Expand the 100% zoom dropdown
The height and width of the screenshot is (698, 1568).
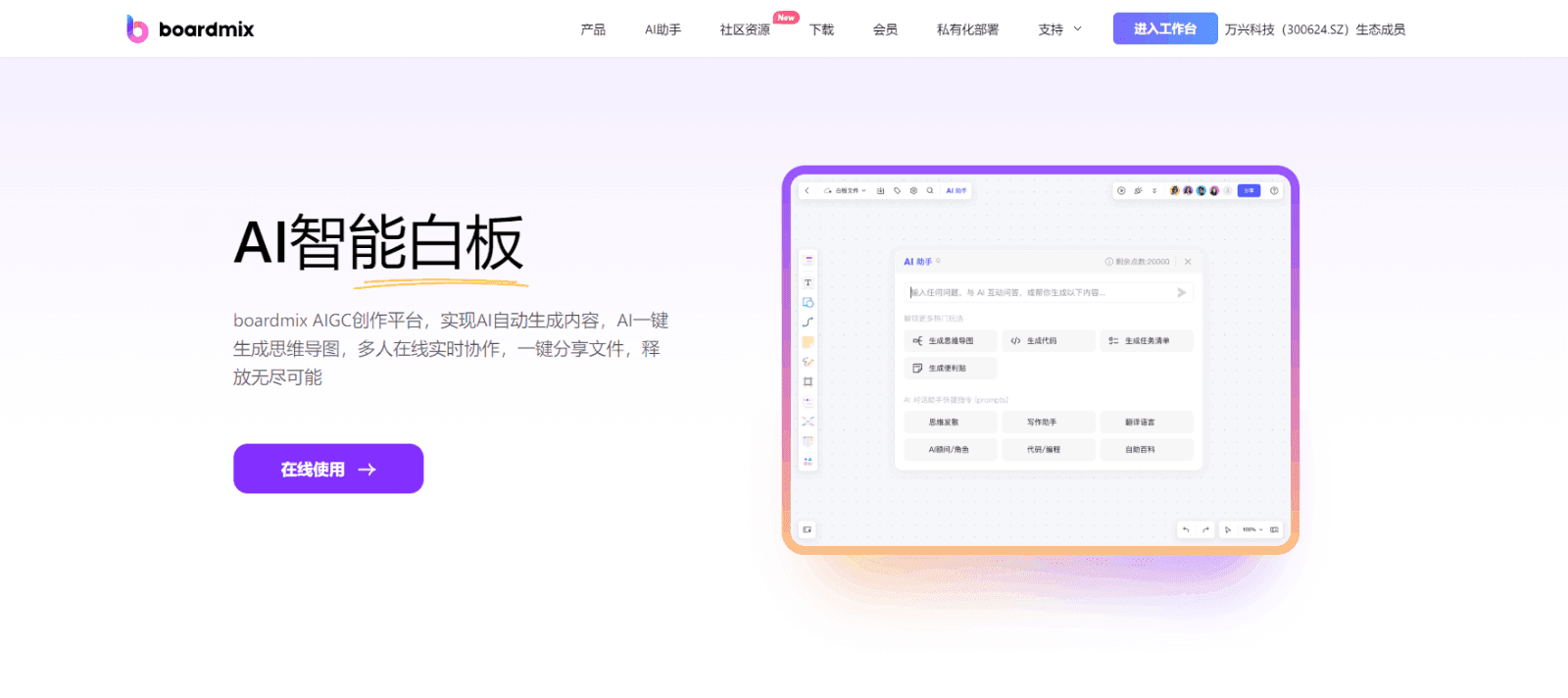(x=1252, y=529)
